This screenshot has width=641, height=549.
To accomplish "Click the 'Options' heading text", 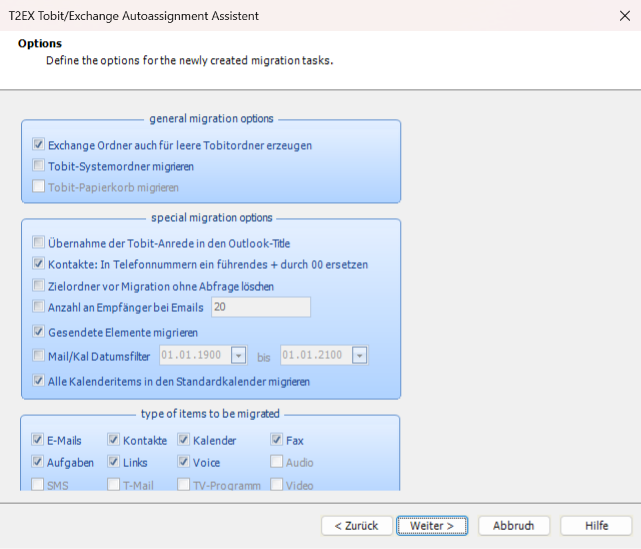I will [40, 43].
